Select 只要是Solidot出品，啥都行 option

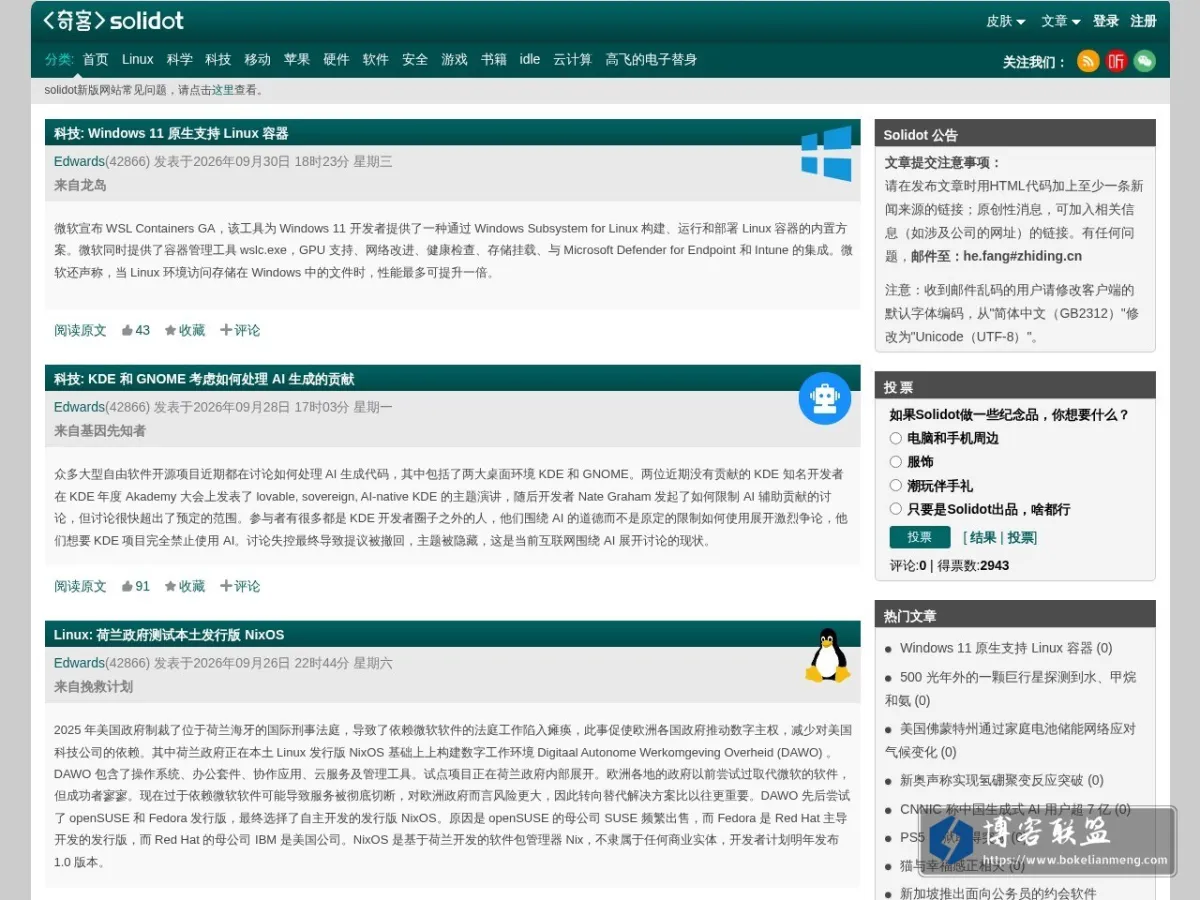(896, 509)
